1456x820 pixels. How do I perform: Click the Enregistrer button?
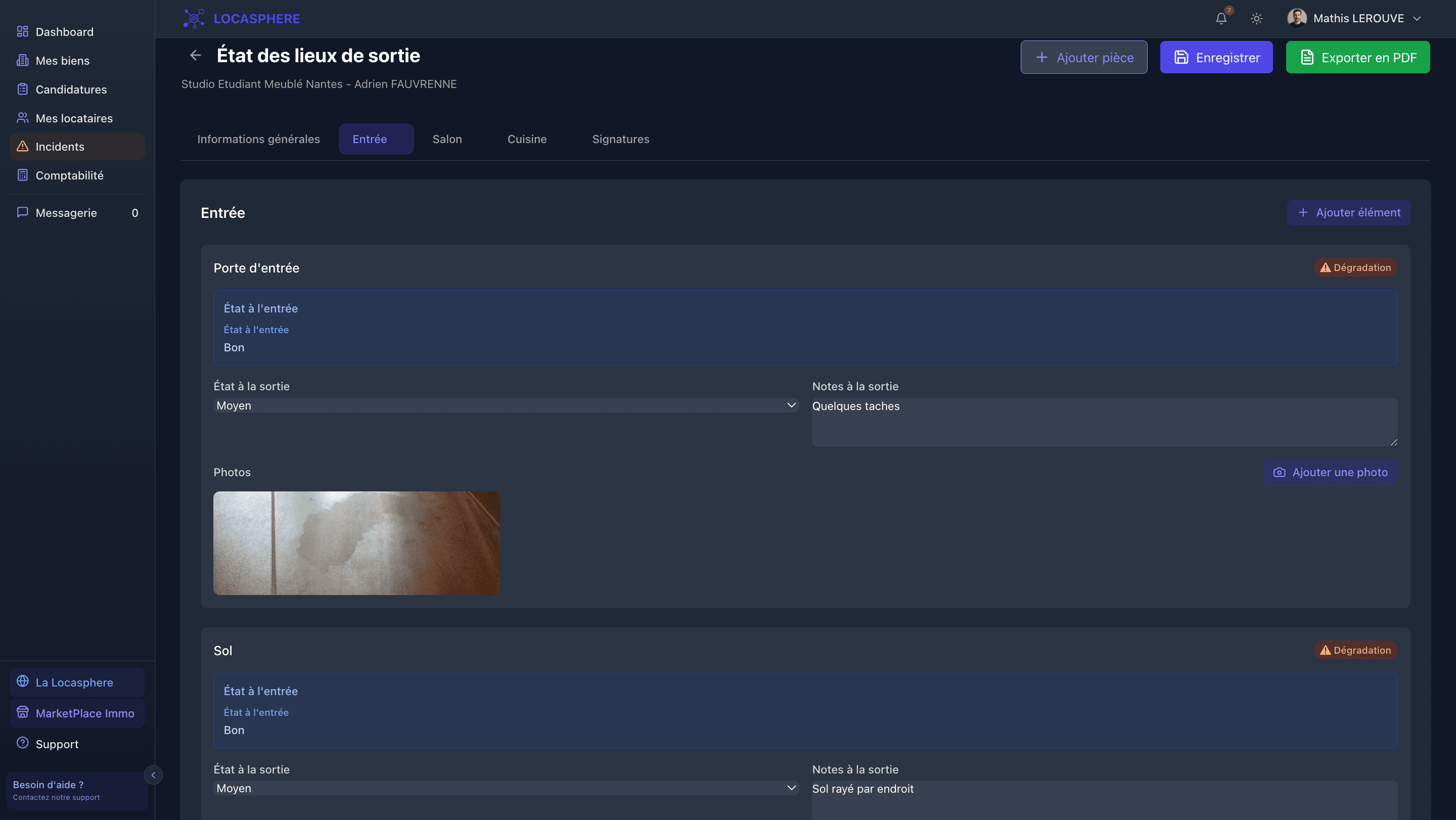1216,58
